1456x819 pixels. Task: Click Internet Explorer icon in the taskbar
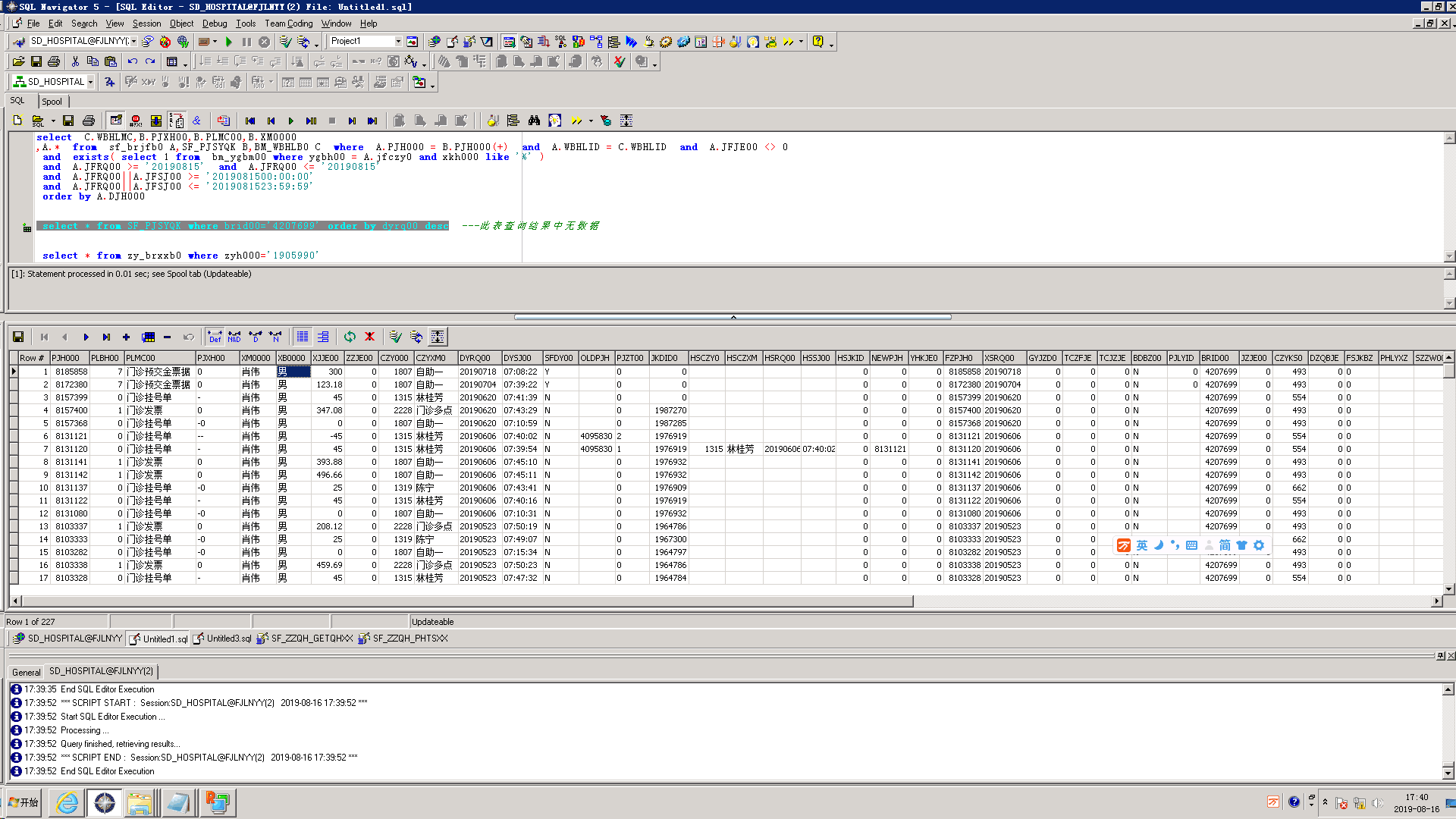pos(67,802)
